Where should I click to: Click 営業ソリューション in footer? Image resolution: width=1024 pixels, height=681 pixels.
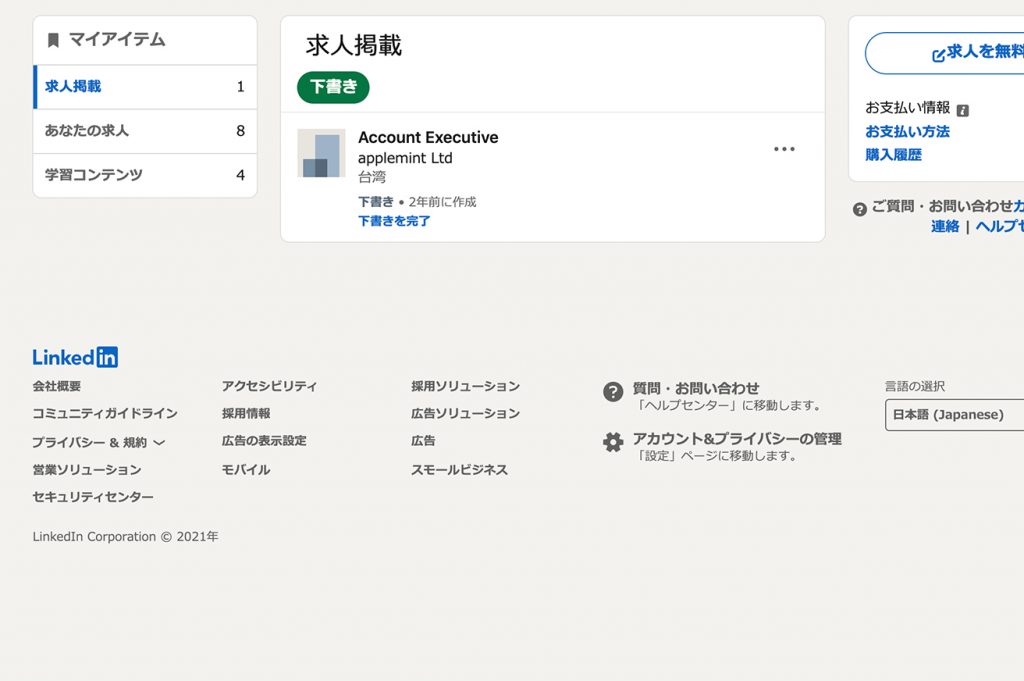click(x=87, y=469)
